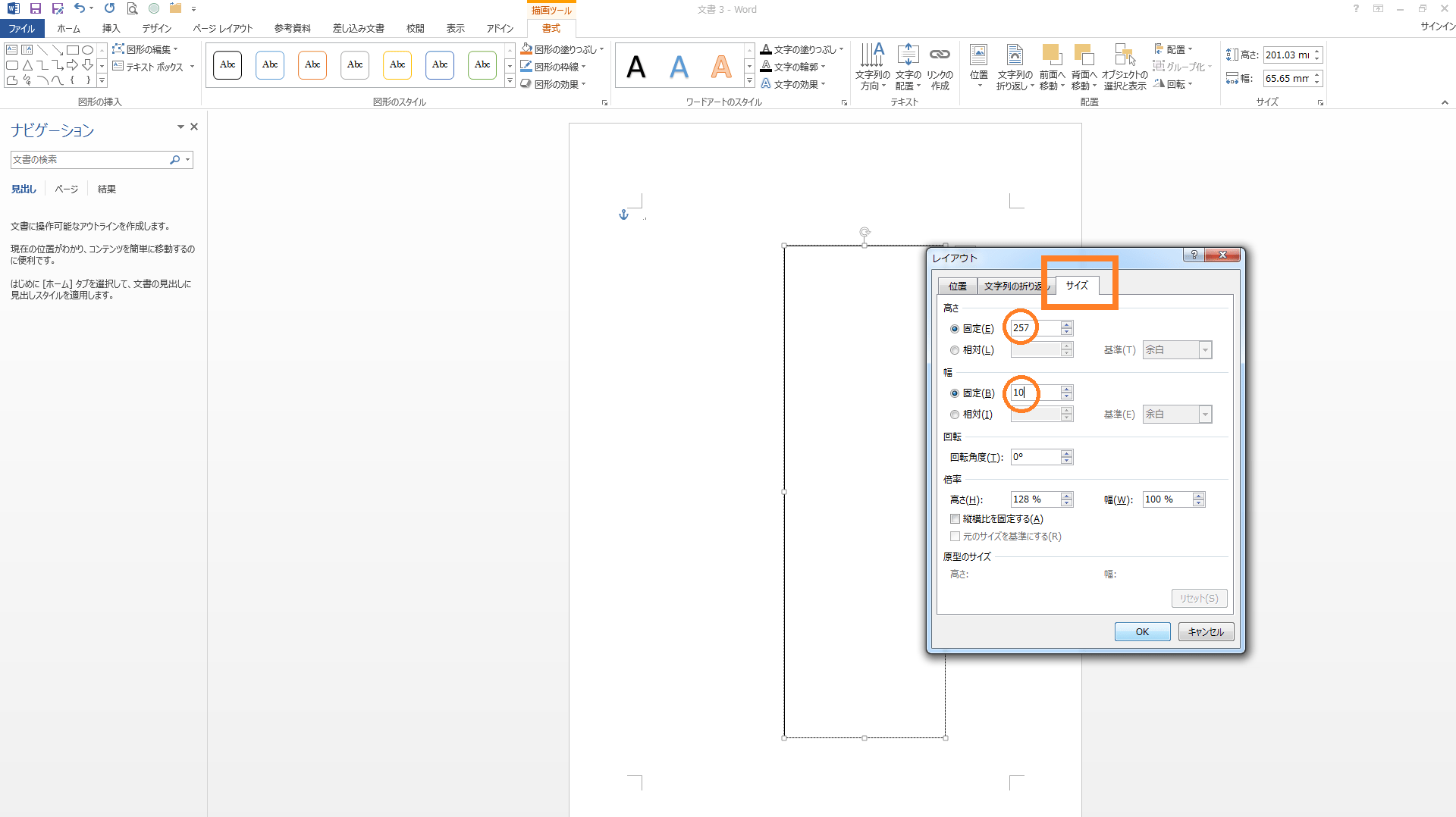Click the Text Box (テキスト ボックス) tool

click(152, 67)
